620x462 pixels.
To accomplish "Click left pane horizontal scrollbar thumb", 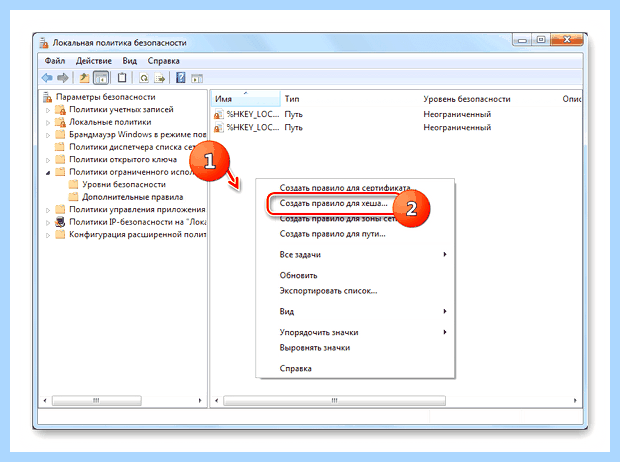I will tap(96, 400).
